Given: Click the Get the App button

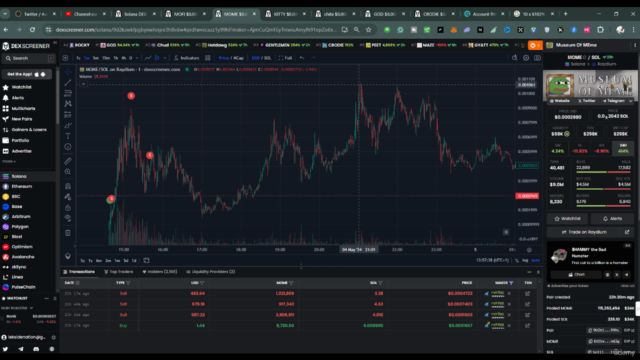Looking at the screenshot, I should pos(27,74).
